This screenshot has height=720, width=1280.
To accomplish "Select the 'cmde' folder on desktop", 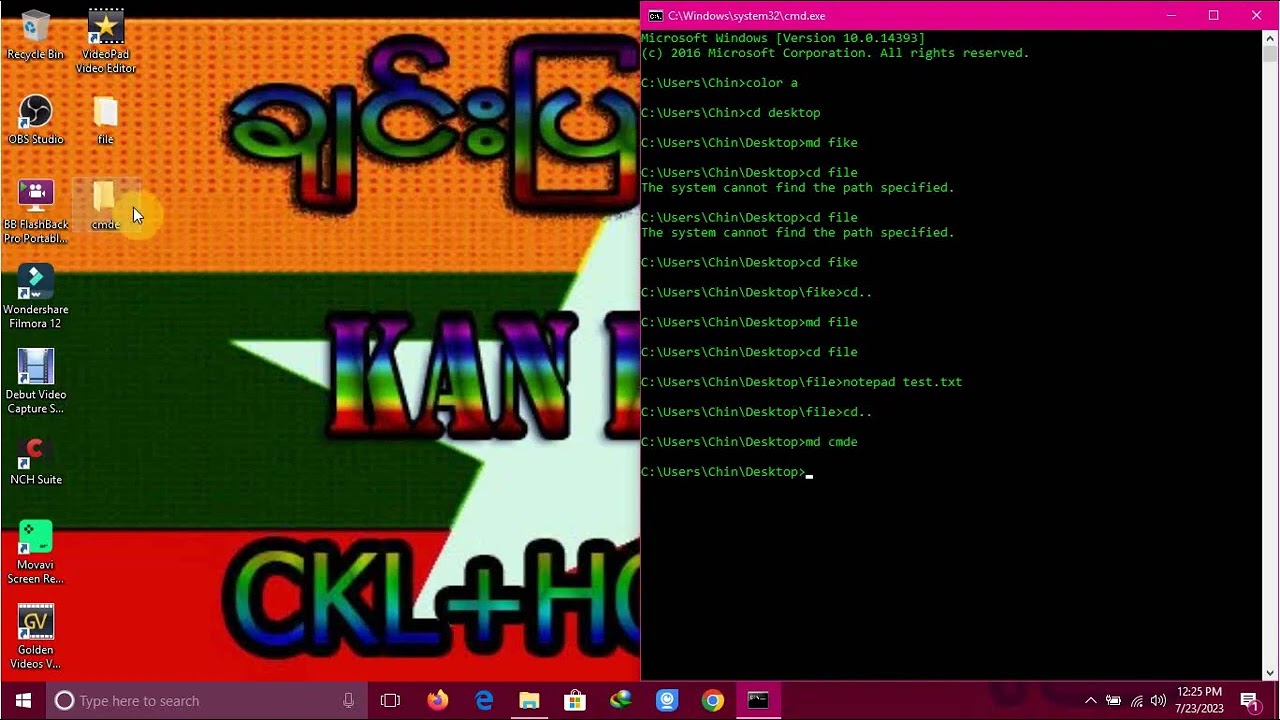I will click(x=105, y=205).
